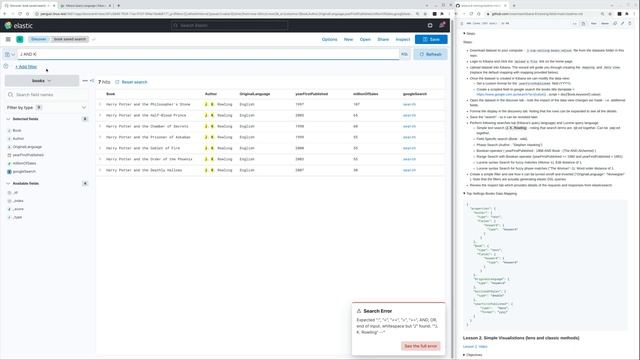The height and width of the screenshot is (360, 640).
Task: Switch query language via KQL button
Action: click(x=404, y=54)
